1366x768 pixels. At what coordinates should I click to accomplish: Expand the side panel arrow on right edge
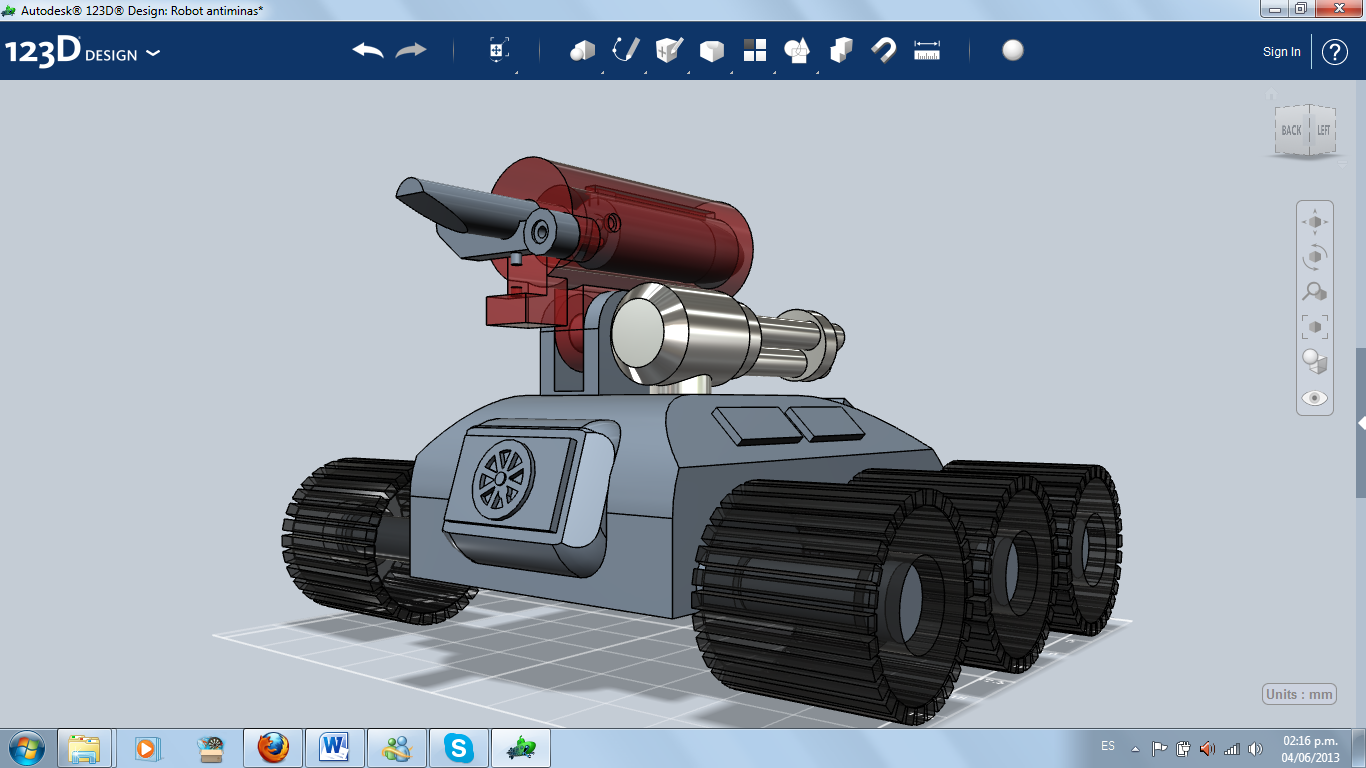pos(1361,423)
